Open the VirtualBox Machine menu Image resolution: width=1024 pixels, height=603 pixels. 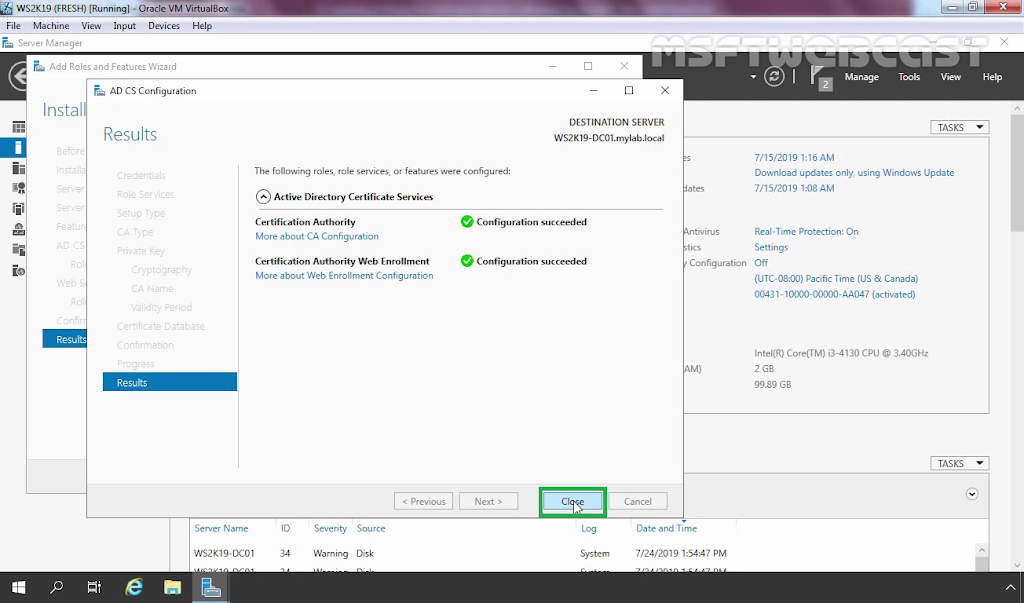(51, 25)
